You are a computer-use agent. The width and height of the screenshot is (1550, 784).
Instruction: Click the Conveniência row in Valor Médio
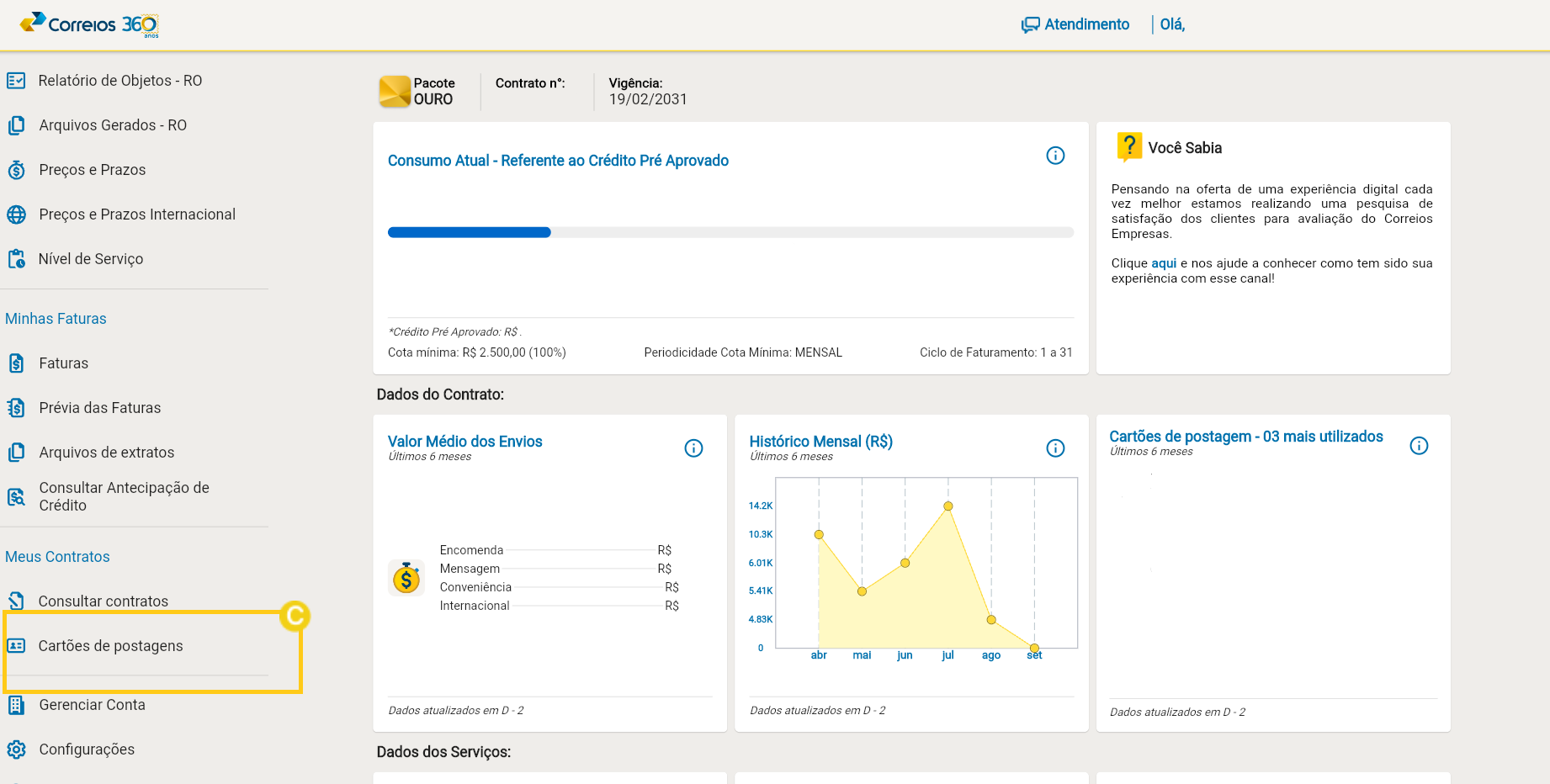click(x=559, y=587)
